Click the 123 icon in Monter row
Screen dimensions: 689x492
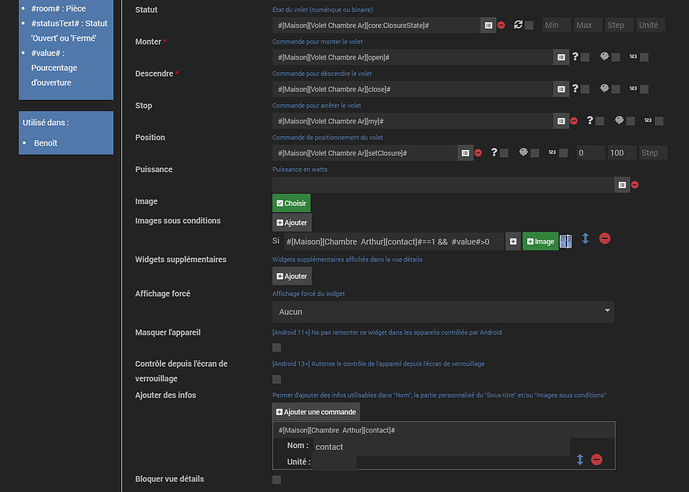click(633, 56)
